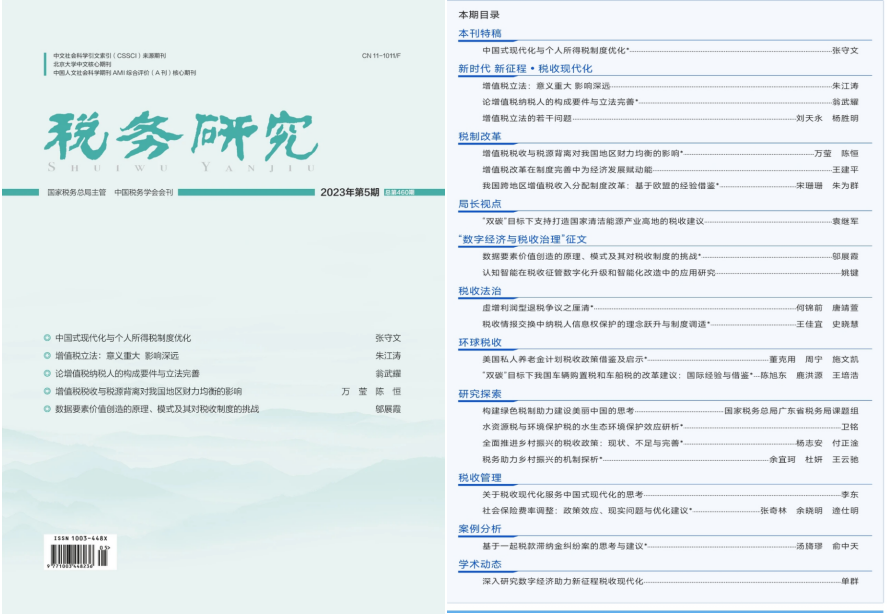Click the bullet before 论增值税纳税人的构成要件与立法完善
The width and height of the screenshot is (887, 615).
(48, 373)
